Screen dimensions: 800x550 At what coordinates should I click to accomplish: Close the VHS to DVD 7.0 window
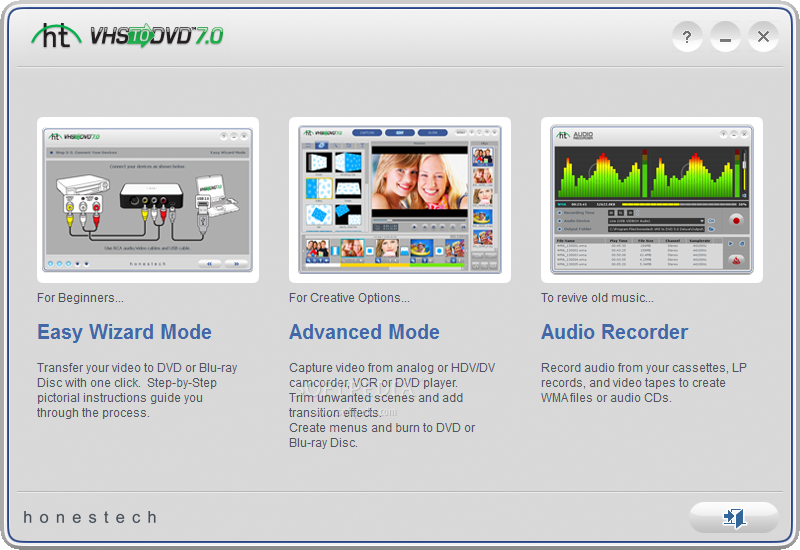click(763, 37)
